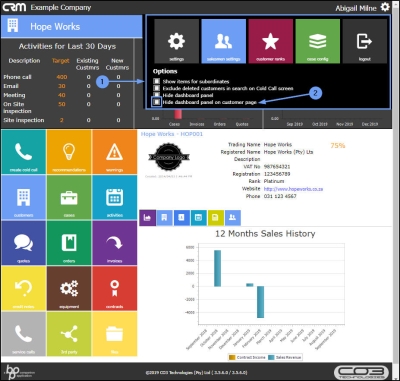Click the CRM logo in header

(x=14, y=7)
